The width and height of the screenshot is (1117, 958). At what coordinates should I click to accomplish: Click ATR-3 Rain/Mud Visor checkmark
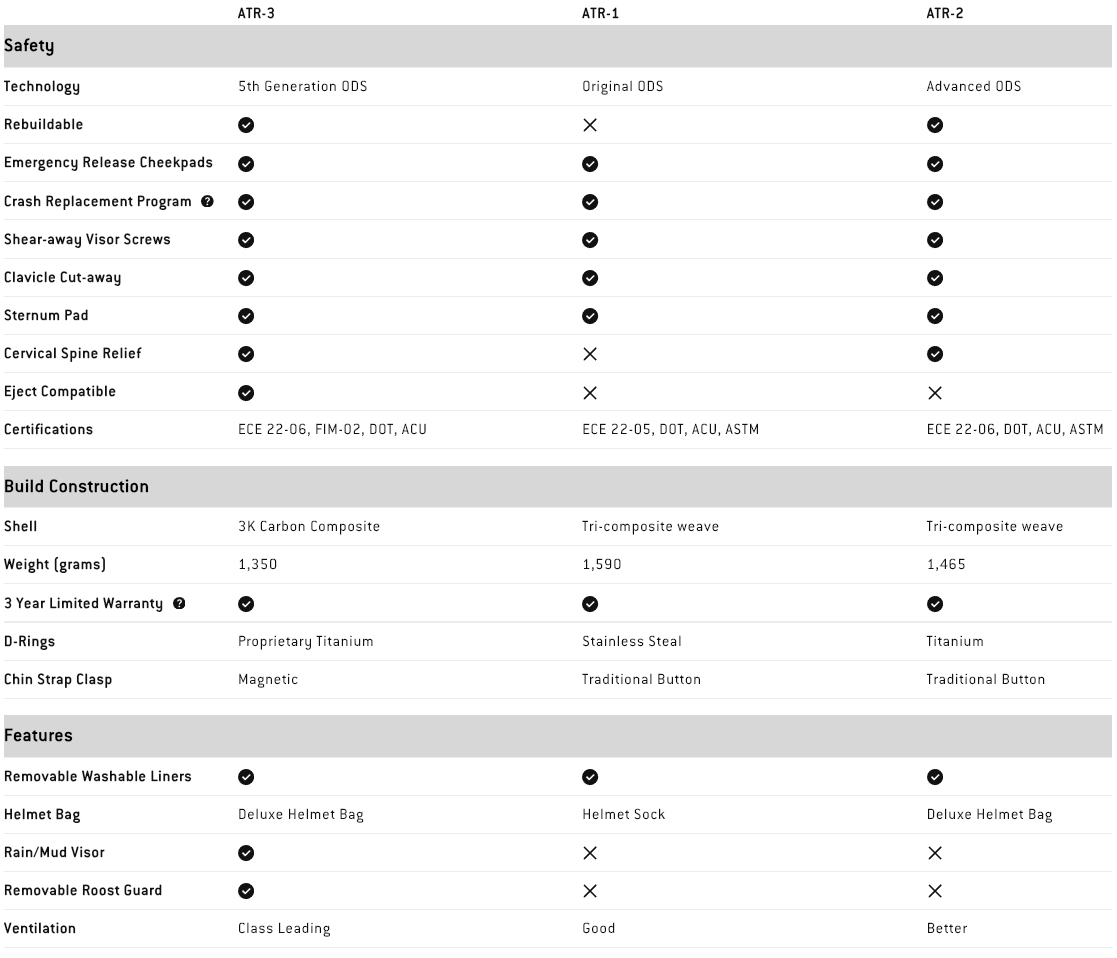click(x=246, y=853)
